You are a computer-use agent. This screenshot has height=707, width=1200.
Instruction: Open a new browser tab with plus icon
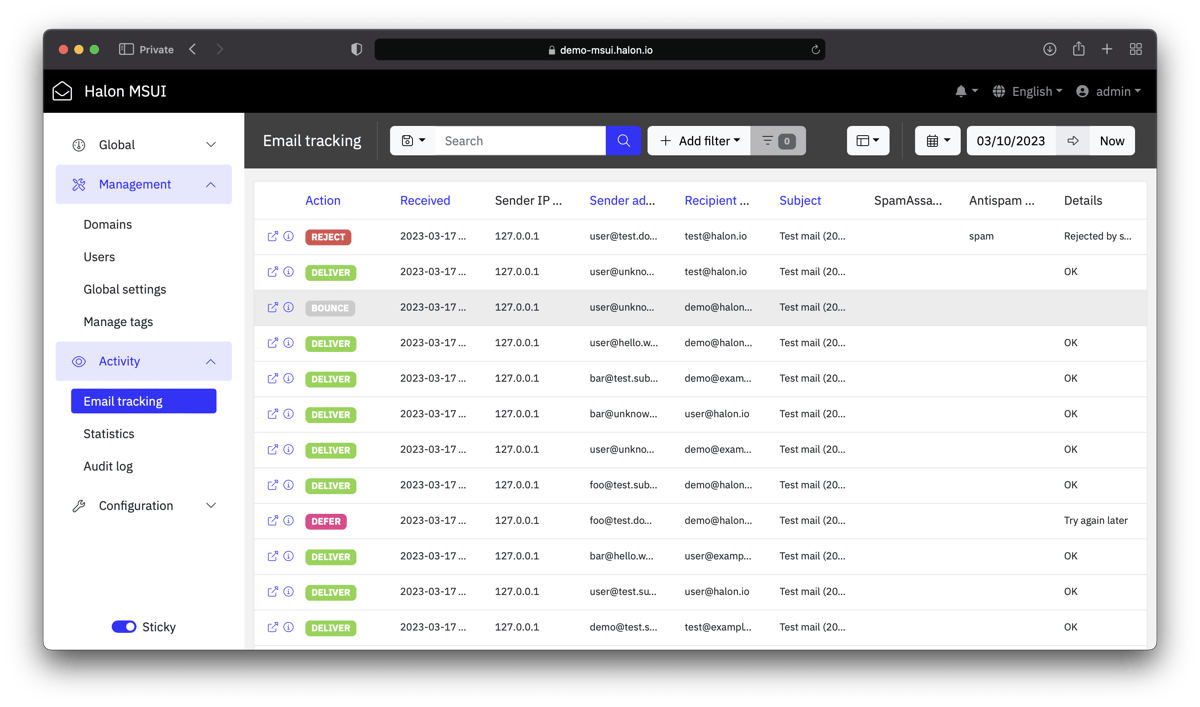pos(1107,49)
